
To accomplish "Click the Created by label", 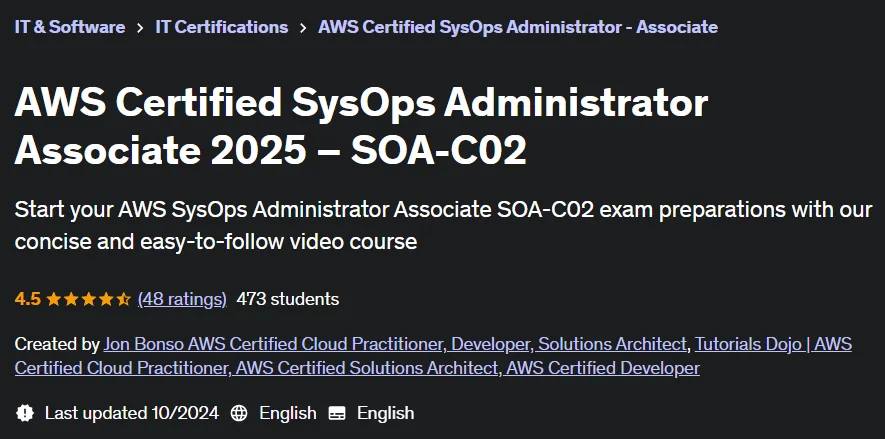I will pos(57,344).
